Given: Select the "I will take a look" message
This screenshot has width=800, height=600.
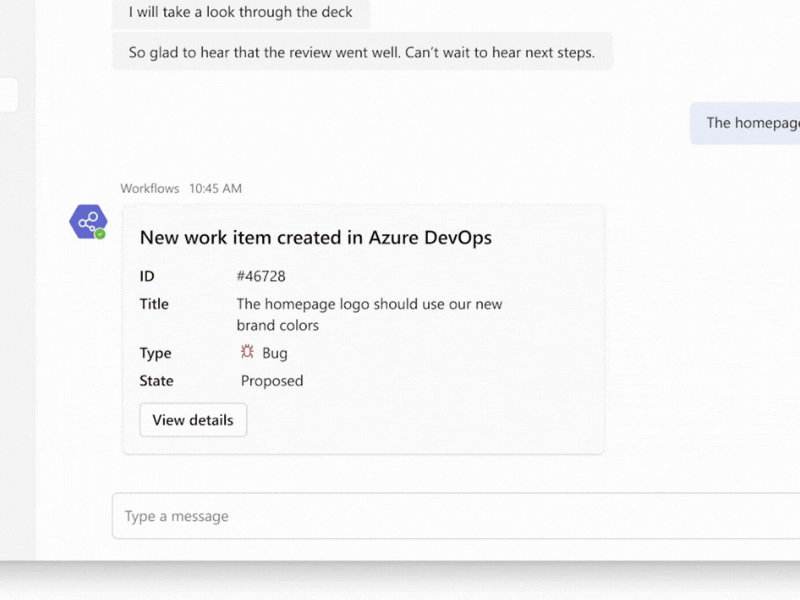Looking at the screenshot, I should click(x=240, y=13).
